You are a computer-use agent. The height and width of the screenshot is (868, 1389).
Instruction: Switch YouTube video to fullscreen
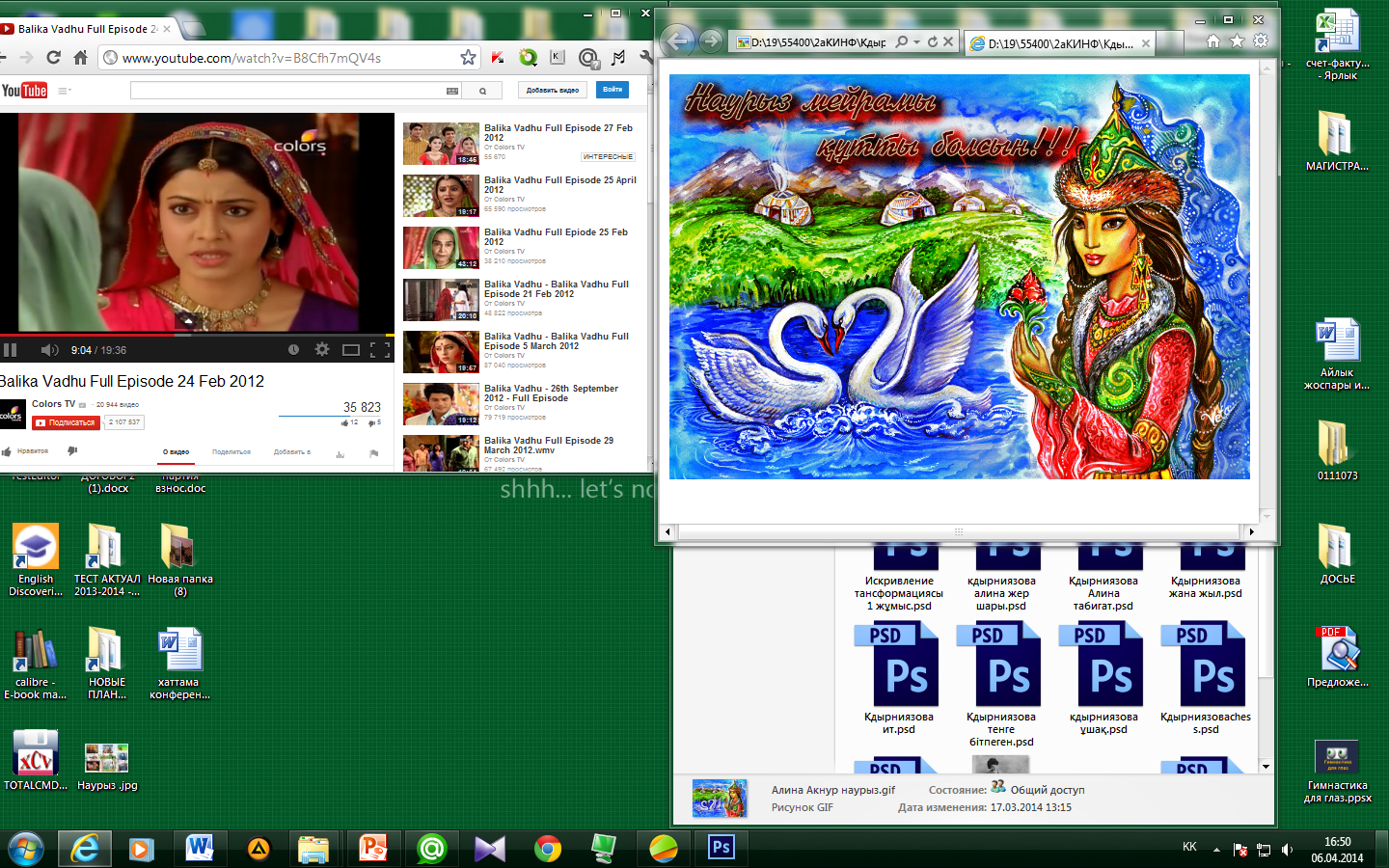pos(380,350)
